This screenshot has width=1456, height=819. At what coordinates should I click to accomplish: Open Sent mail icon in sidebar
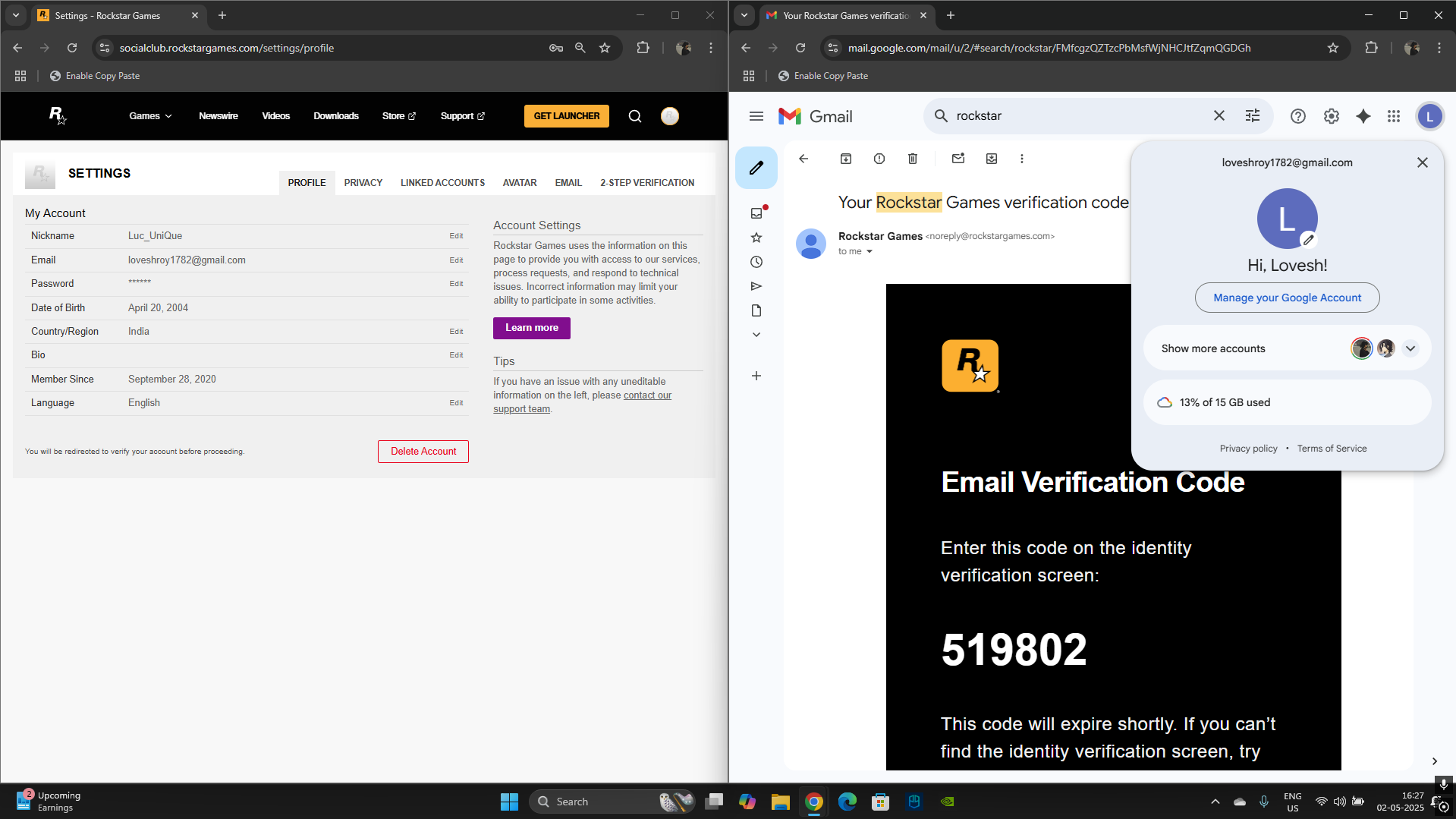click(756, 286)
